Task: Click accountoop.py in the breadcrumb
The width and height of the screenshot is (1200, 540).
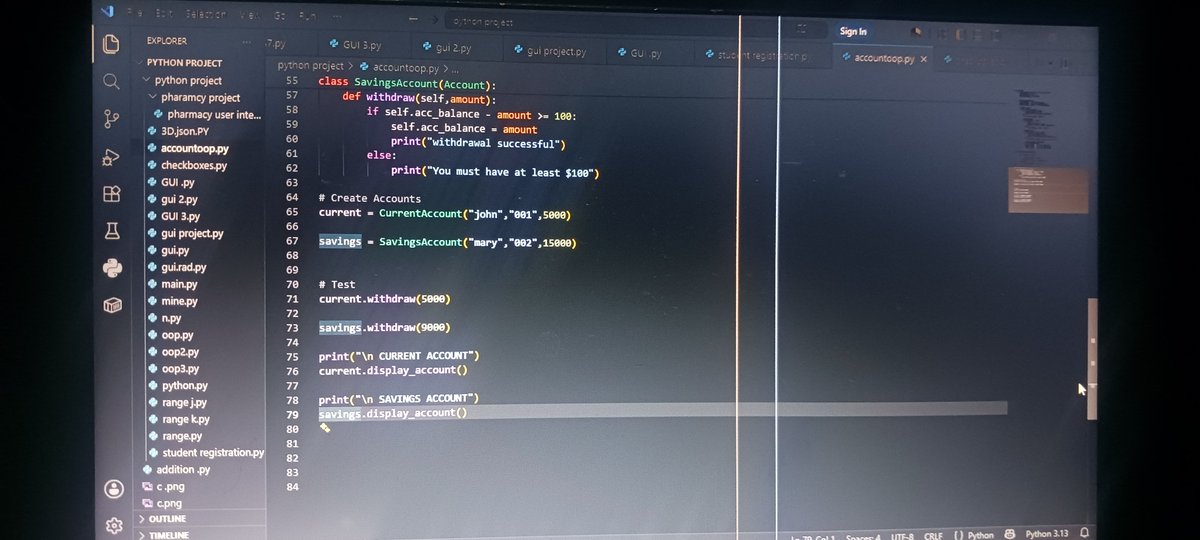Action: (x=405, y=68)
